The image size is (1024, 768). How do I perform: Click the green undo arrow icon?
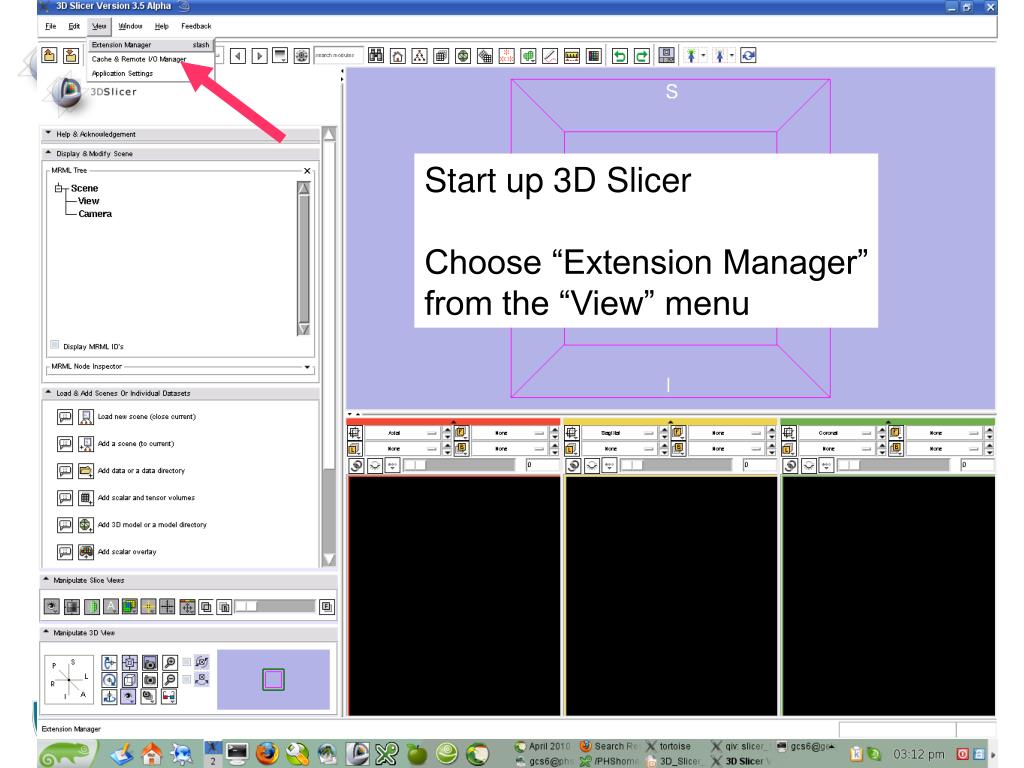620,56
